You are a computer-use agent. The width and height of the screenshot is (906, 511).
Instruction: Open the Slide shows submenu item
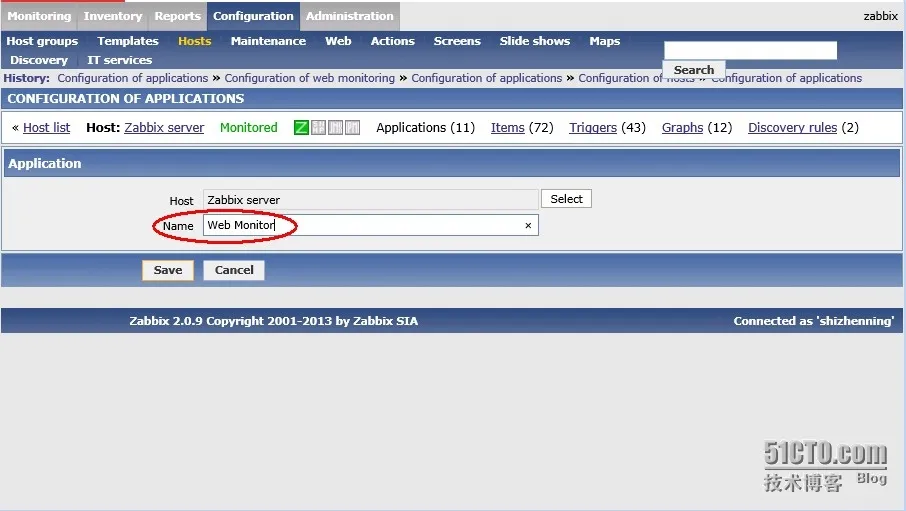(534, 41)
